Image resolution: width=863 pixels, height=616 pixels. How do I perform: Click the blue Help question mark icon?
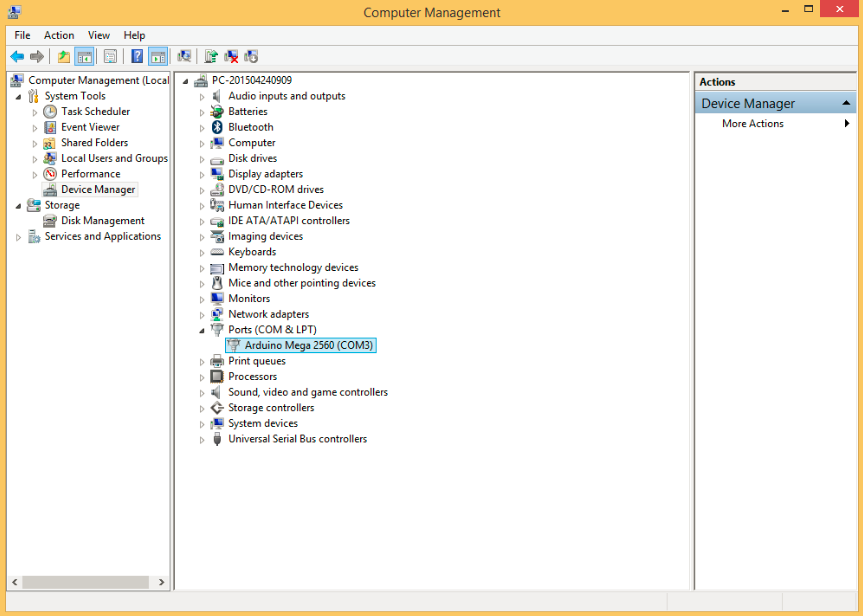[x=137, y=57]
